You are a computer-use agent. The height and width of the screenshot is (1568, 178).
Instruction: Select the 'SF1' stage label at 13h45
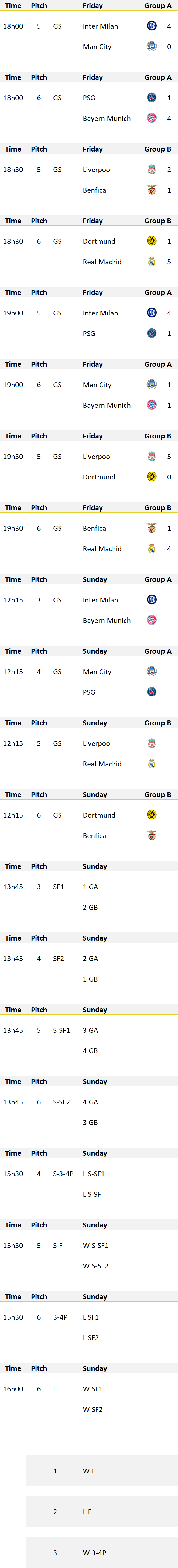pyautogui.click(x=59, y=887)
